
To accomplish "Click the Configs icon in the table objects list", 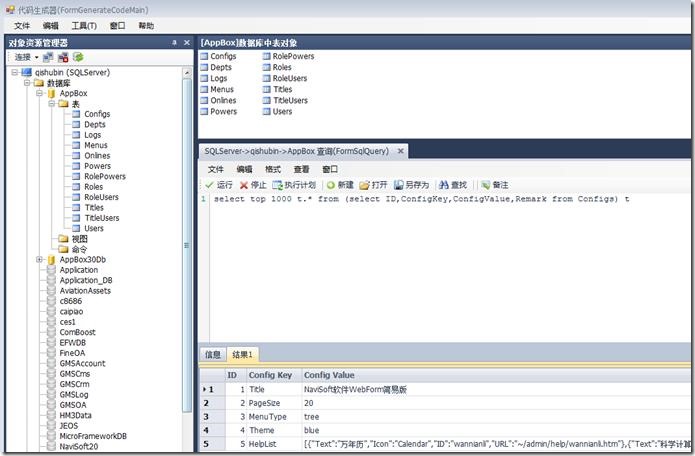I will click(204, 56).
